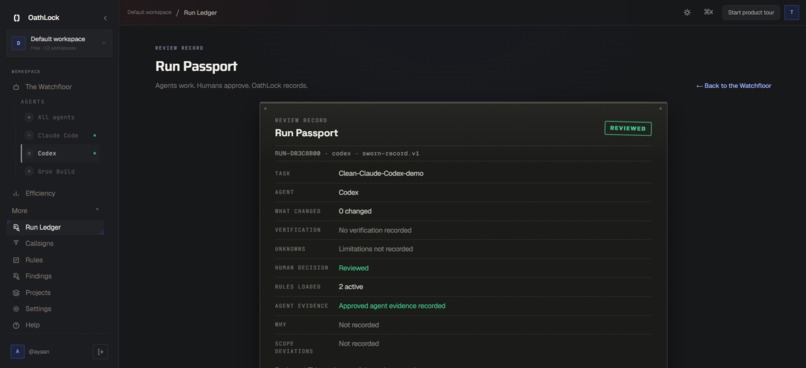Click the run ID RUN-D83C8800 line
This screenshot has width=806, height=368.
pyautogui.click(x=347, y=153)
